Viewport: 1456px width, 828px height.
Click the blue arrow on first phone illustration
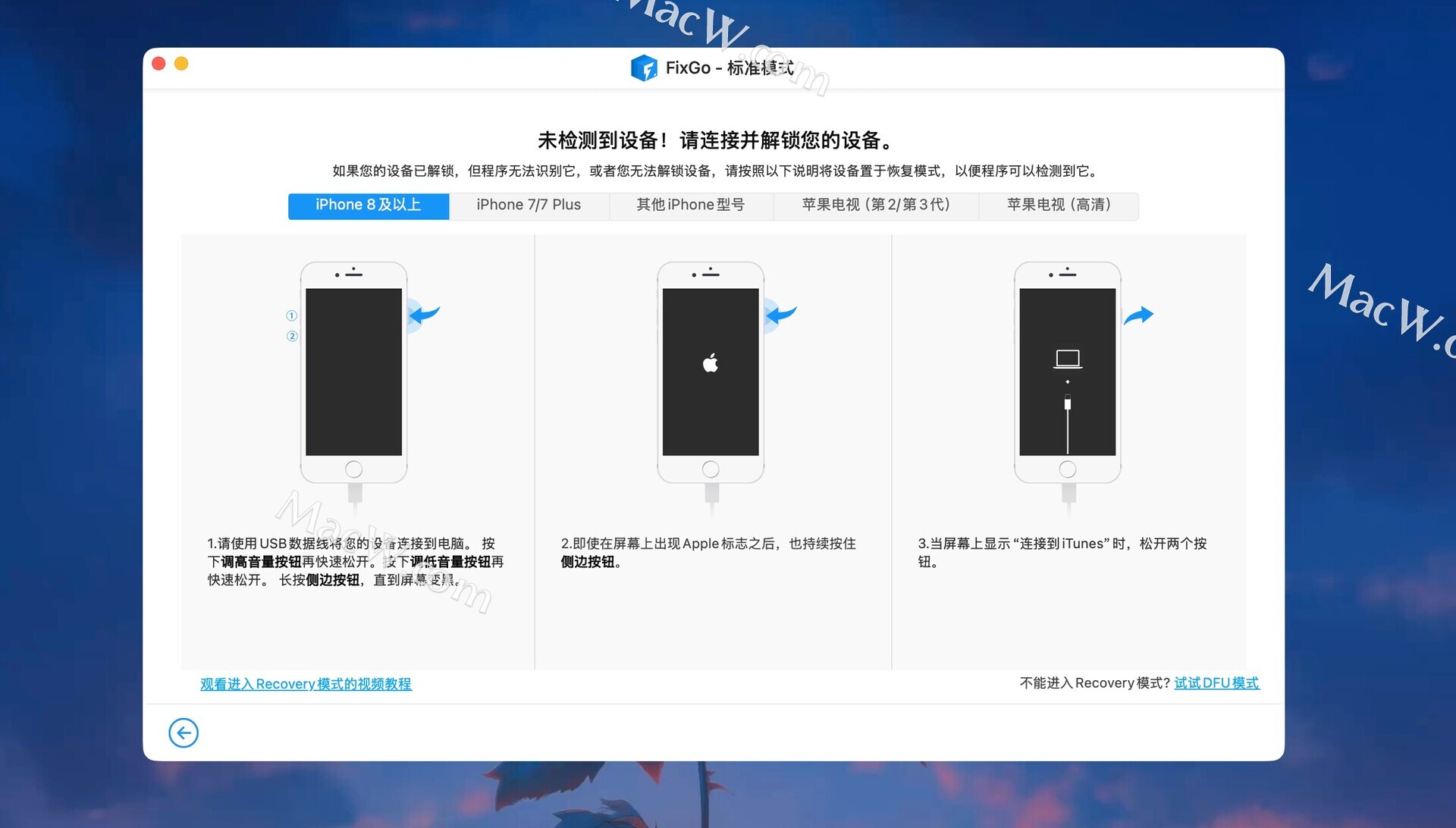point(425,314)
